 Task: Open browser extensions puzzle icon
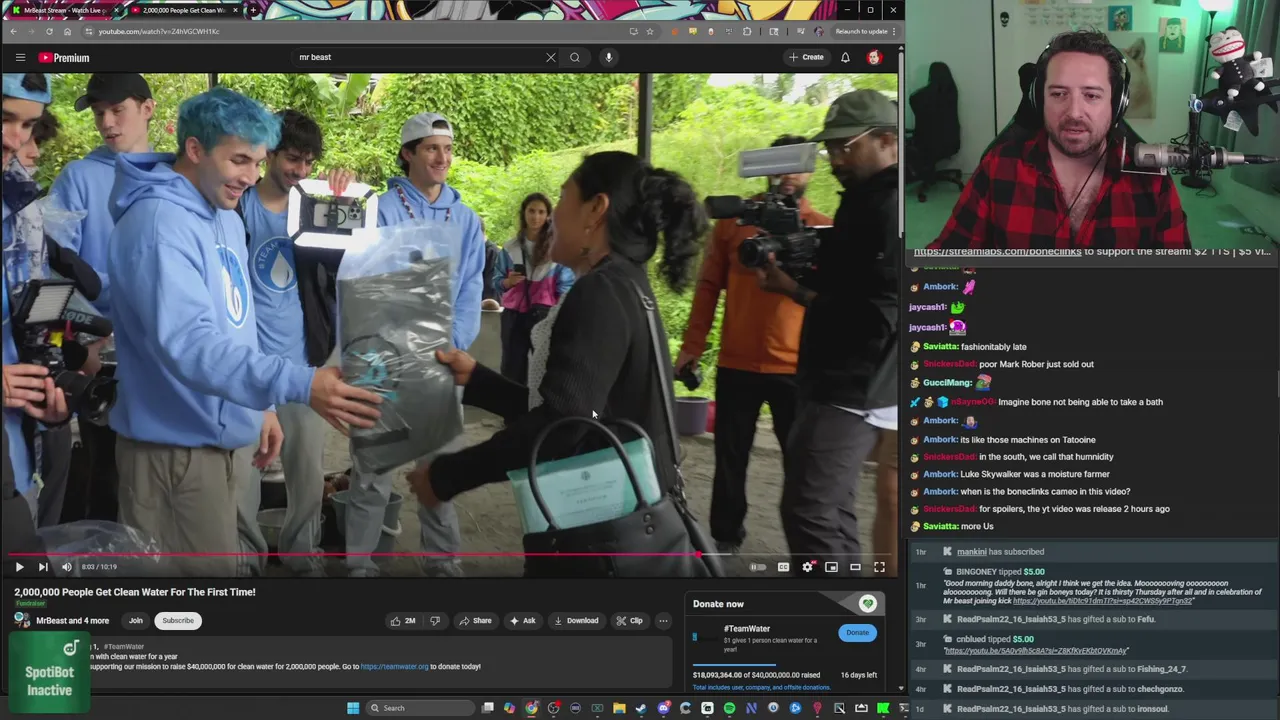point(747,31)
